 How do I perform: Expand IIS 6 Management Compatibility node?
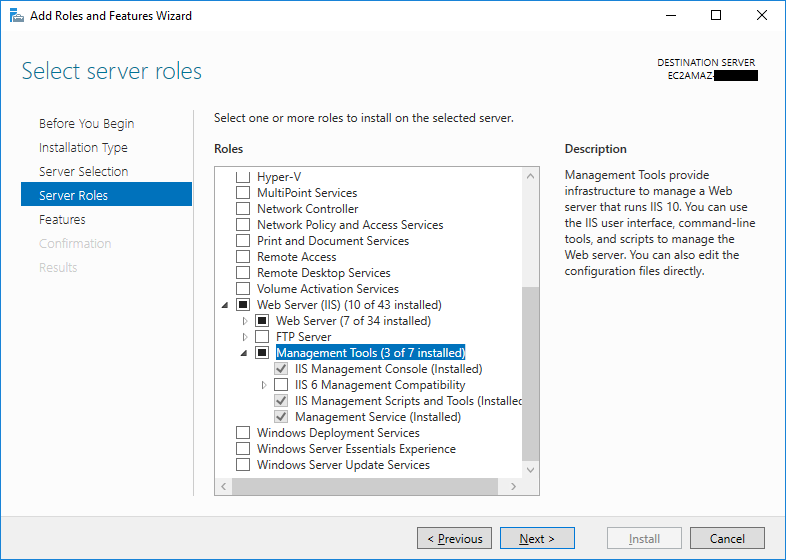(x=264, y=385)
